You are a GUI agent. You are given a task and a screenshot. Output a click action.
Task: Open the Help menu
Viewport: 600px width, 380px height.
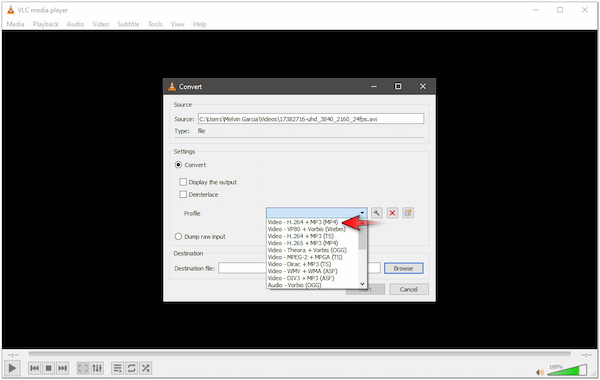tap(200, 24)
